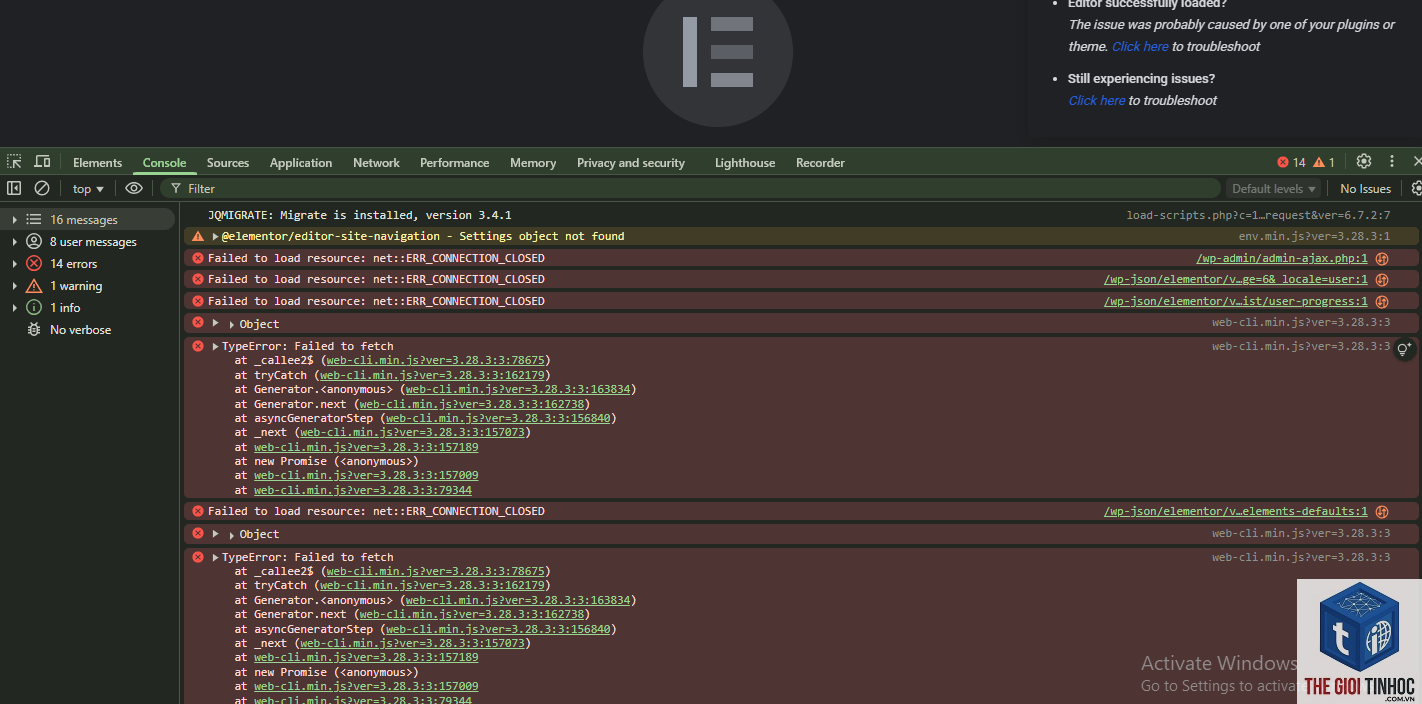This screenshot has height=704, width=1422.
Task: Click the eye icon for live expression
Action: (134, 188)
